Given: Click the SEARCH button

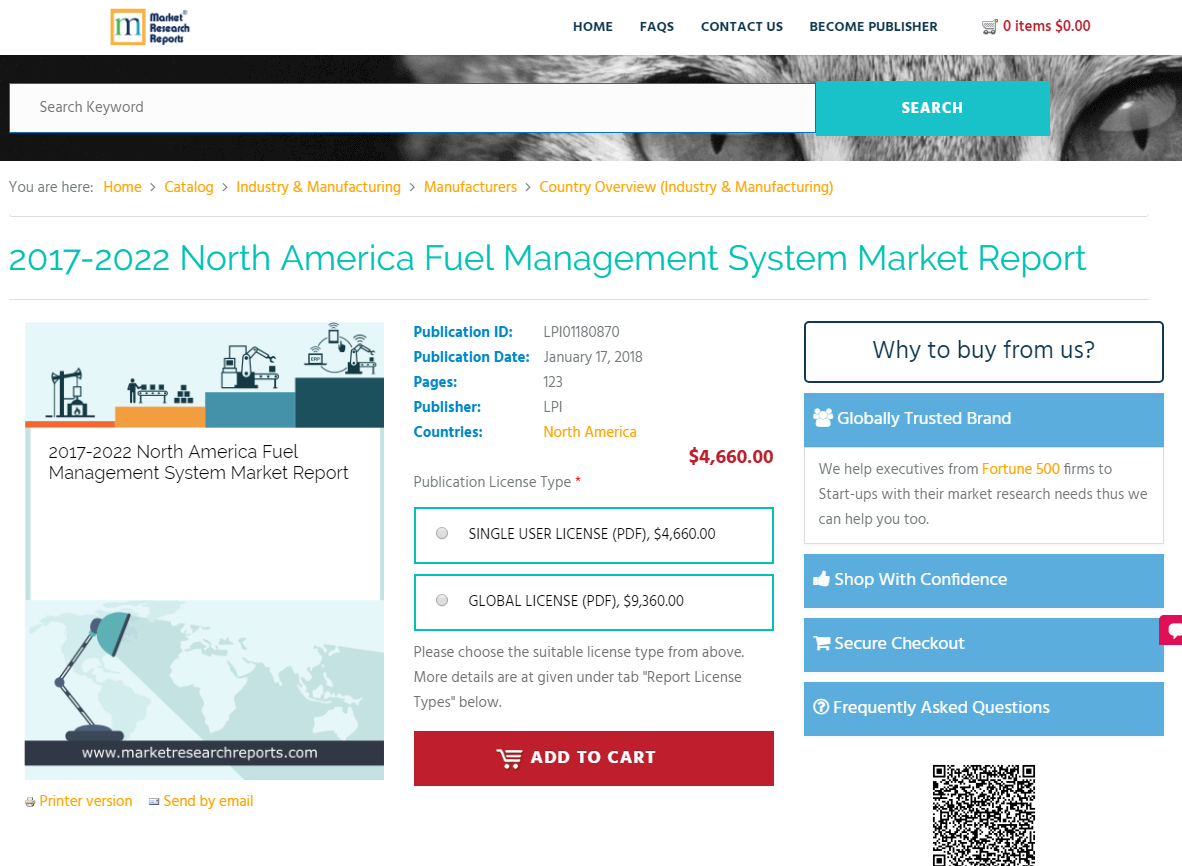Looking at the screenshot, I should coord(932,109).
